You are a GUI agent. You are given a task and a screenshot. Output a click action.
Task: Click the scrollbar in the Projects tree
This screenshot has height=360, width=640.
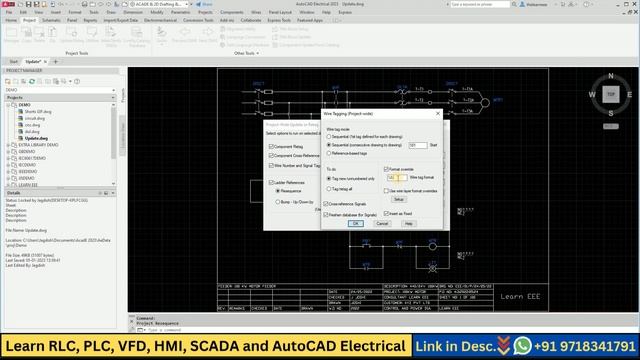coord(113,133)
